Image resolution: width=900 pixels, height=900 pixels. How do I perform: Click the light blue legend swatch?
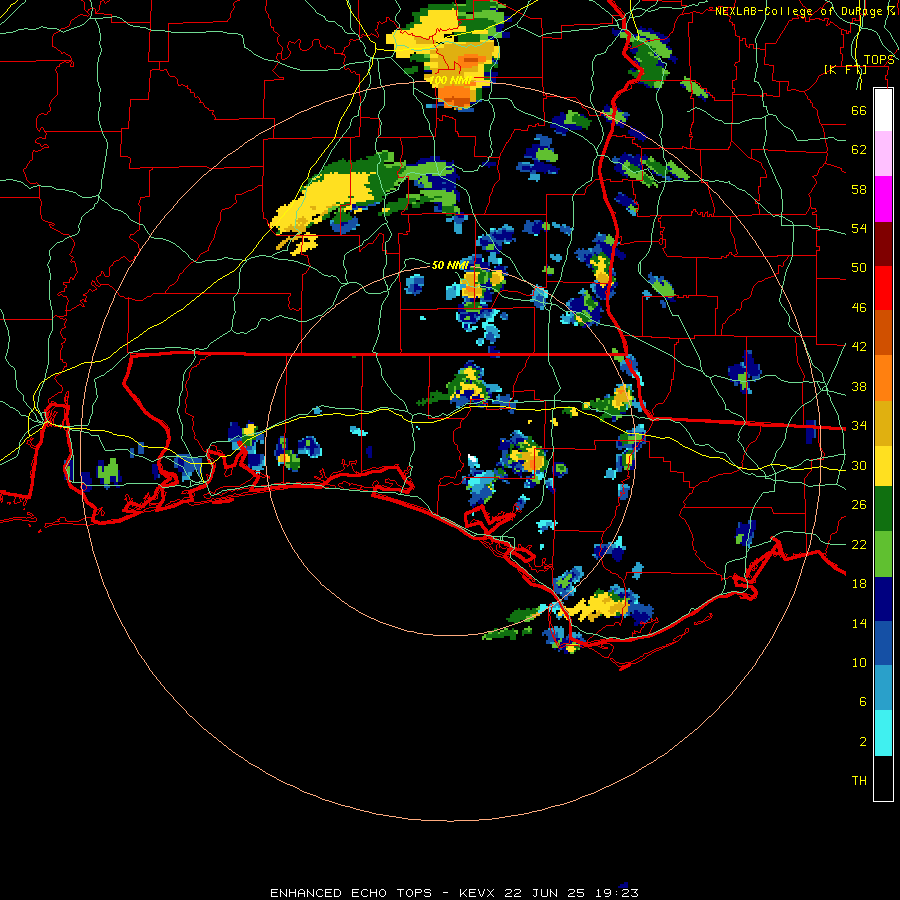point(883,688)
